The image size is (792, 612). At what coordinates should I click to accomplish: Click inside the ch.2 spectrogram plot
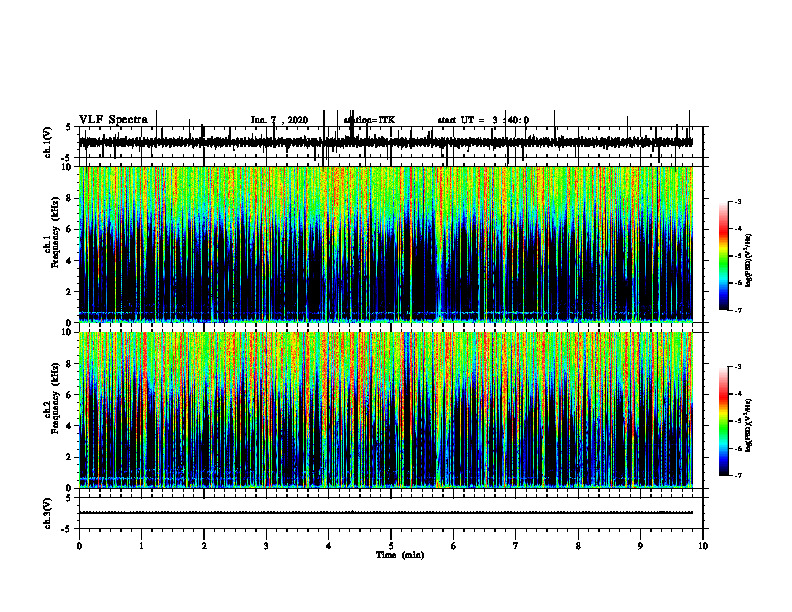(386, 410)
